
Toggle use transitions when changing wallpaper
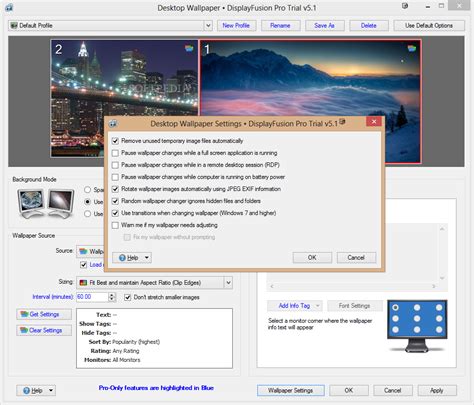(115, 213)
